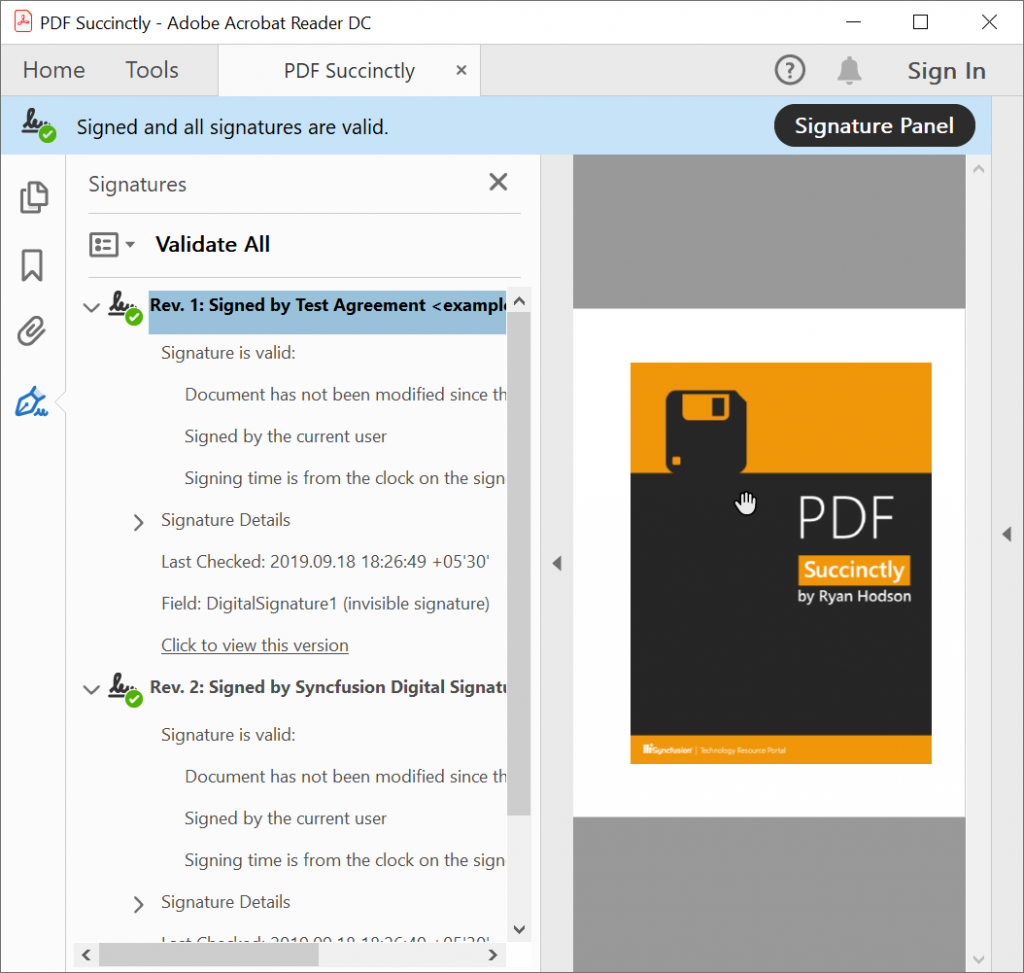Click the PDF Succinctly cover page
1024x973 pixels.
(780, 563)
